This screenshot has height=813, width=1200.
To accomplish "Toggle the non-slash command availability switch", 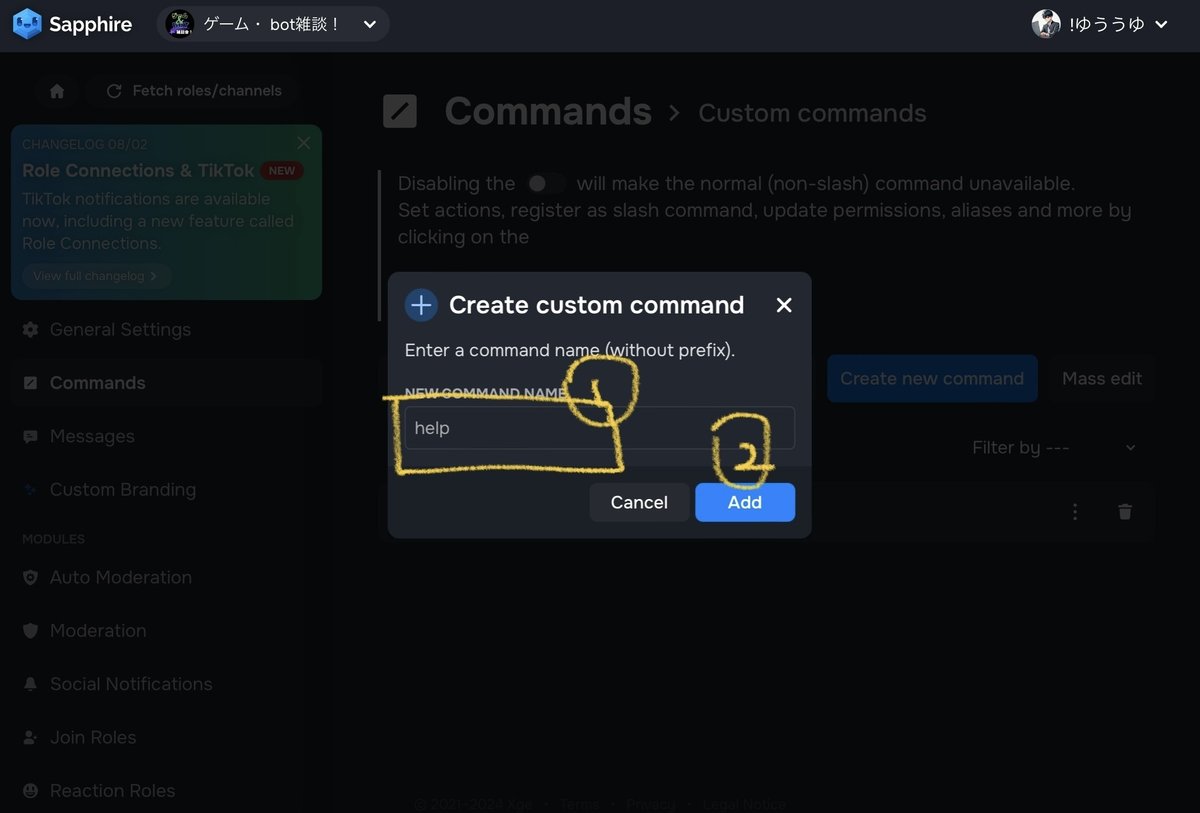I will point(546,183).
